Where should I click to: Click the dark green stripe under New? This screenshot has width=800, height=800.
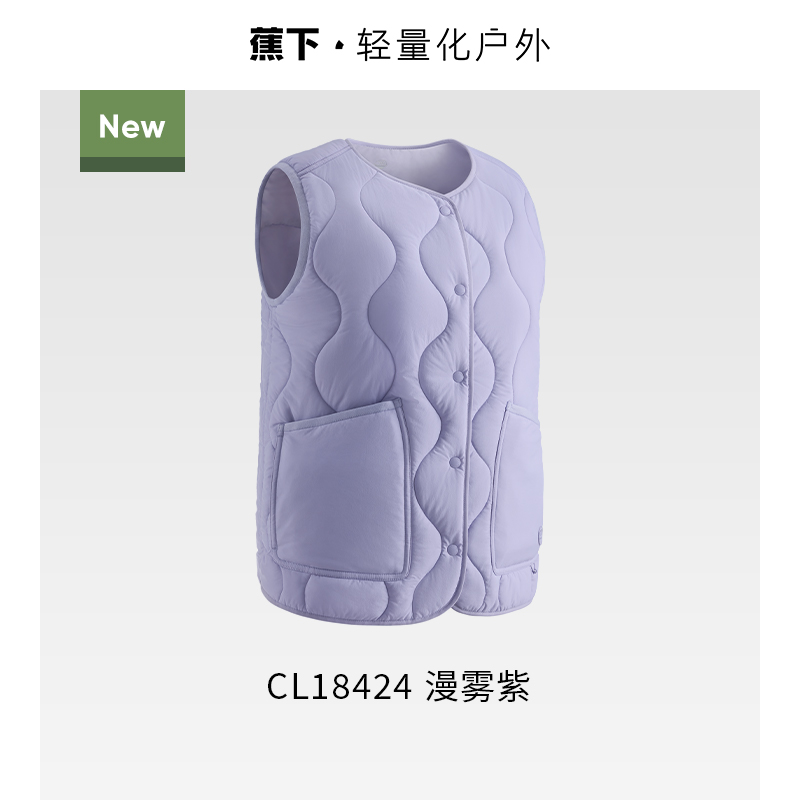point(132,165)
